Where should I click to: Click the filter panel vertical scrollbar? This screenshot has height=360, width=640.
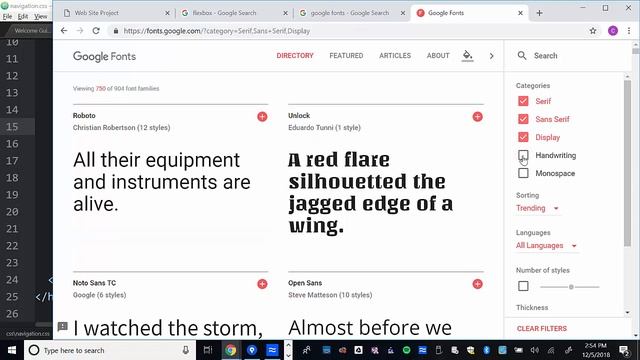627,163
